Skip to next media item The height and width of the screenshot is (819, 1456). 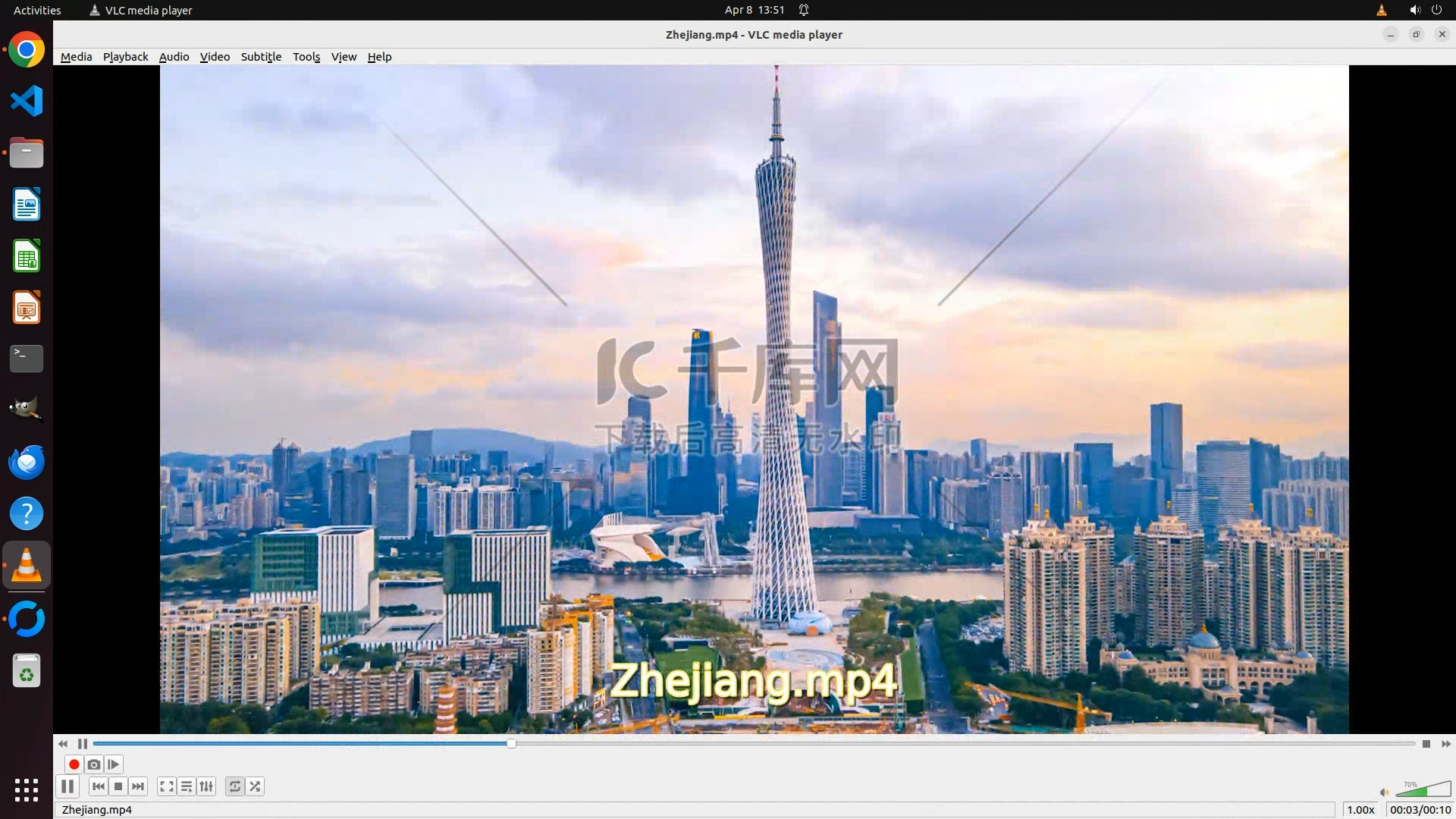click(138, 786)
